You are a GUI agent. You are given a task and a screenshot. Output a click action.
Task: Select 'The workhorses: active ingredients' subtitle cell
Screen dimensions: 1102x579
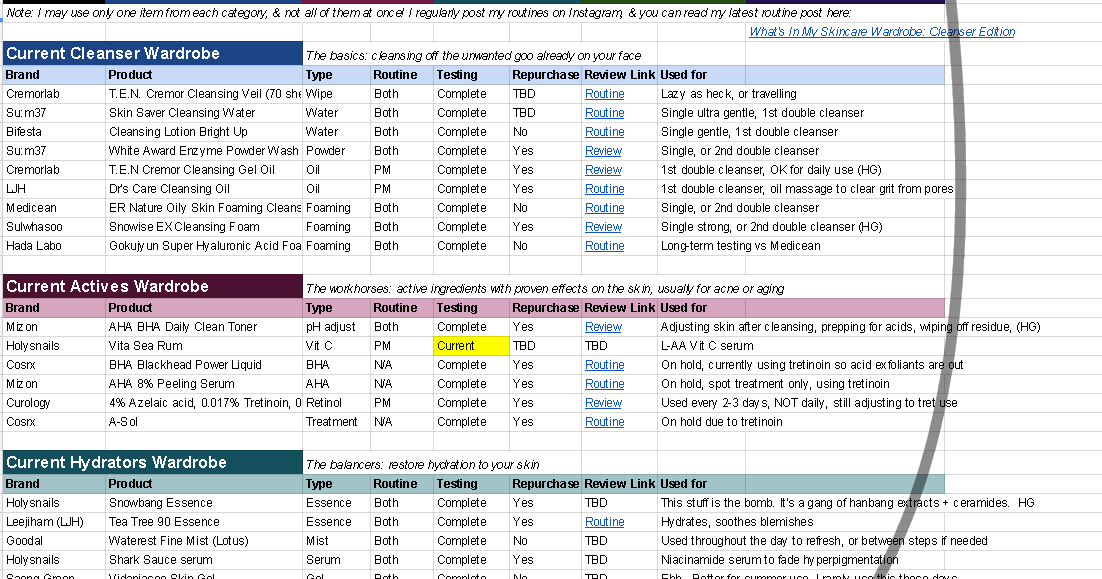(545, 289)
